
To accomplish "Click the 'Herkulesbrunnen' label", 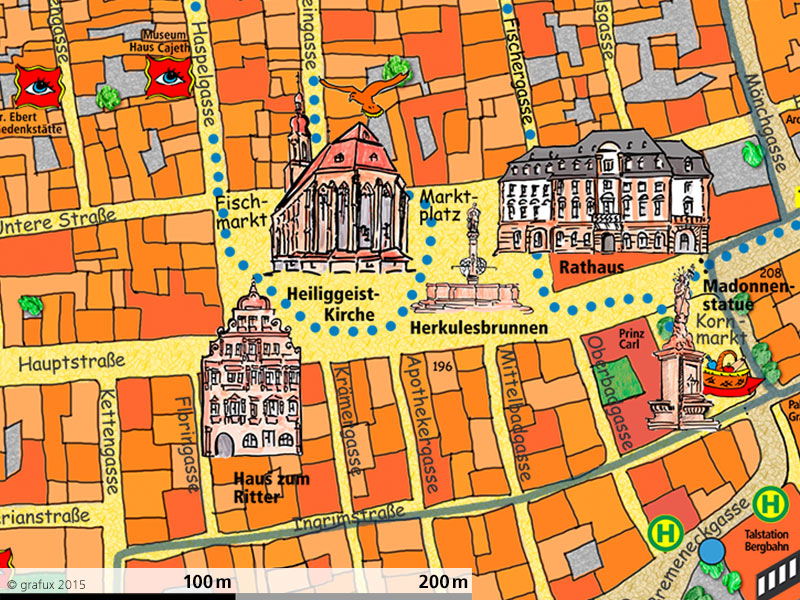I will (x=479, y=328).
